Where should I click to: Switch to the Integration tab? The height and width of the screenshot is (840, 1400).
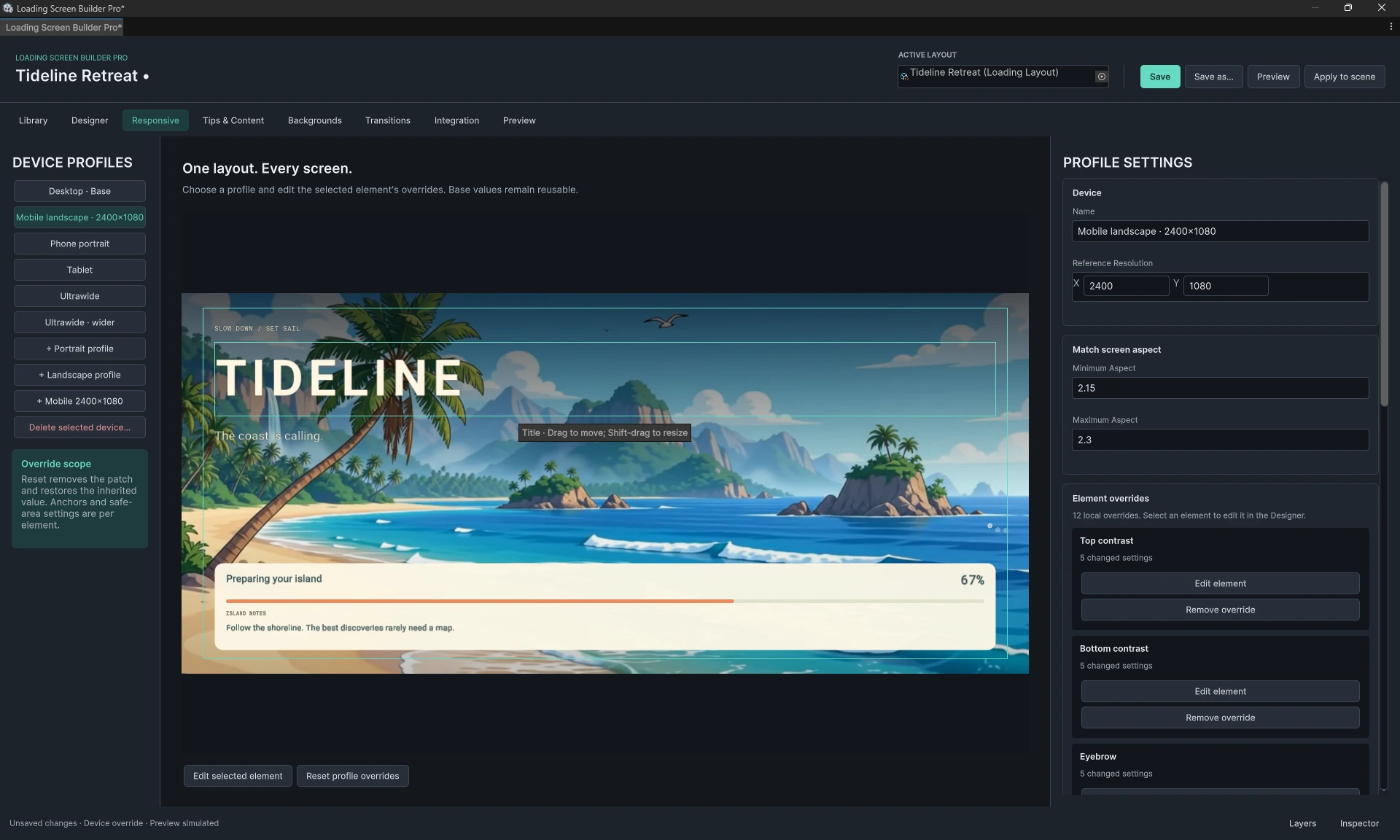(456, 120)
